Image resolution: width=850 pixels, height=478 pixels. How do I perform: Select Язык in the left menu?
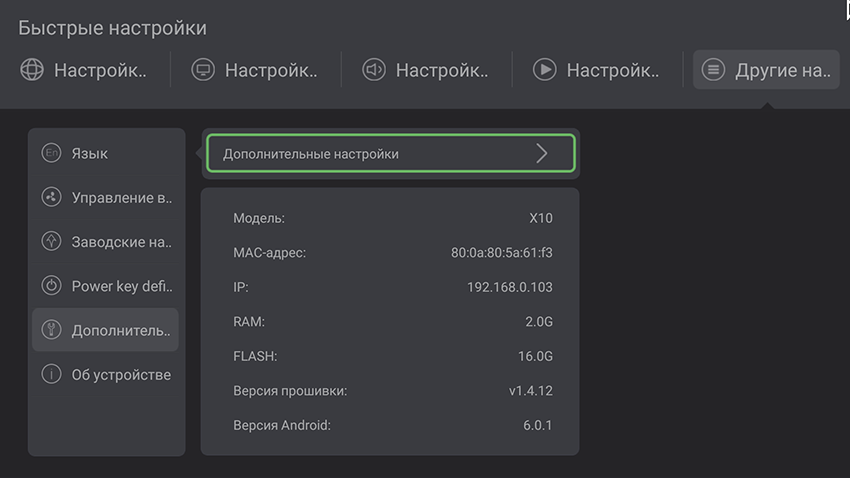(x=90, y=153)
